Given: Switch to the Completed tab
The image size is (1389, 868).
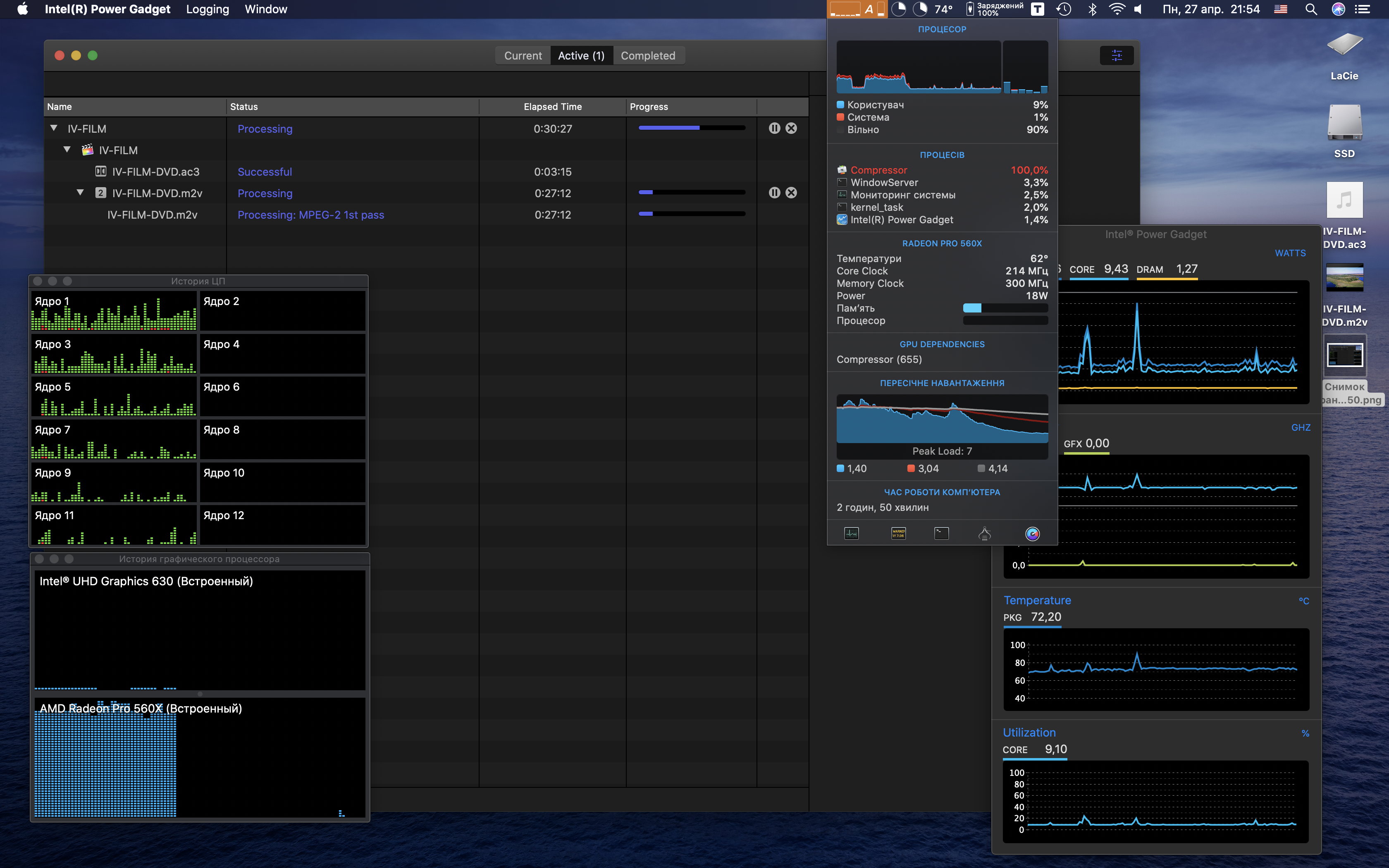Looking at the screenshot, I should tap(647, 56).
